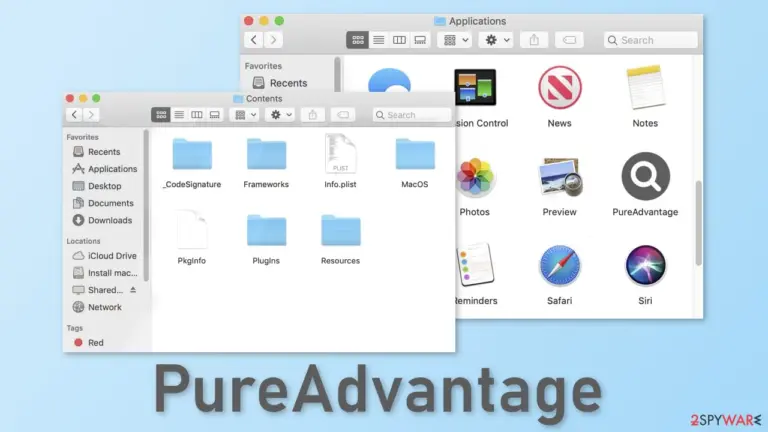Select the Notes app icon
This screenshot has height=432, width=768.
[645, 87]
